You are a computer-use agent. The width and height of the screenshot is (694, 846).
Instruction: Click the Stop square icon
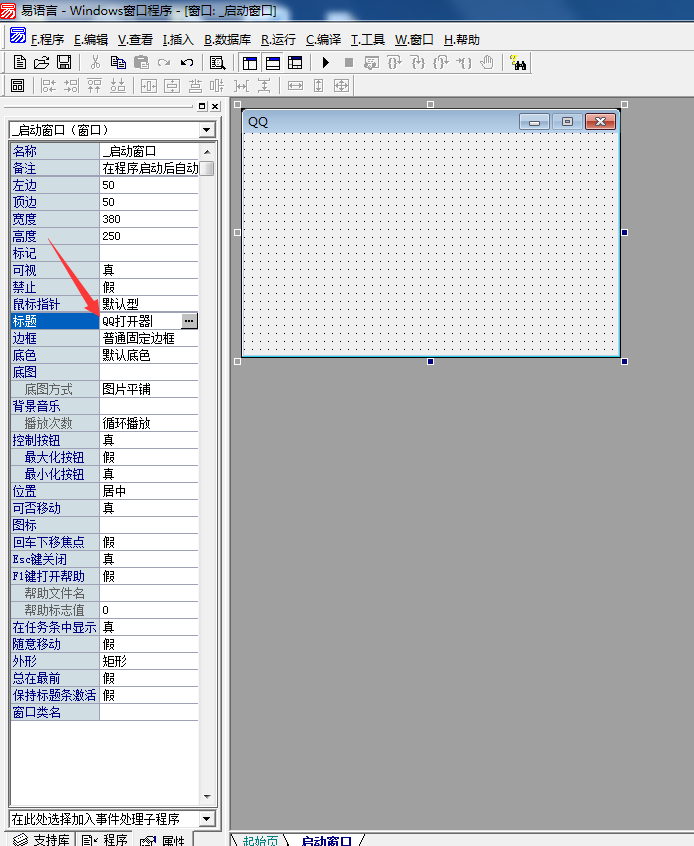point(349,63)
